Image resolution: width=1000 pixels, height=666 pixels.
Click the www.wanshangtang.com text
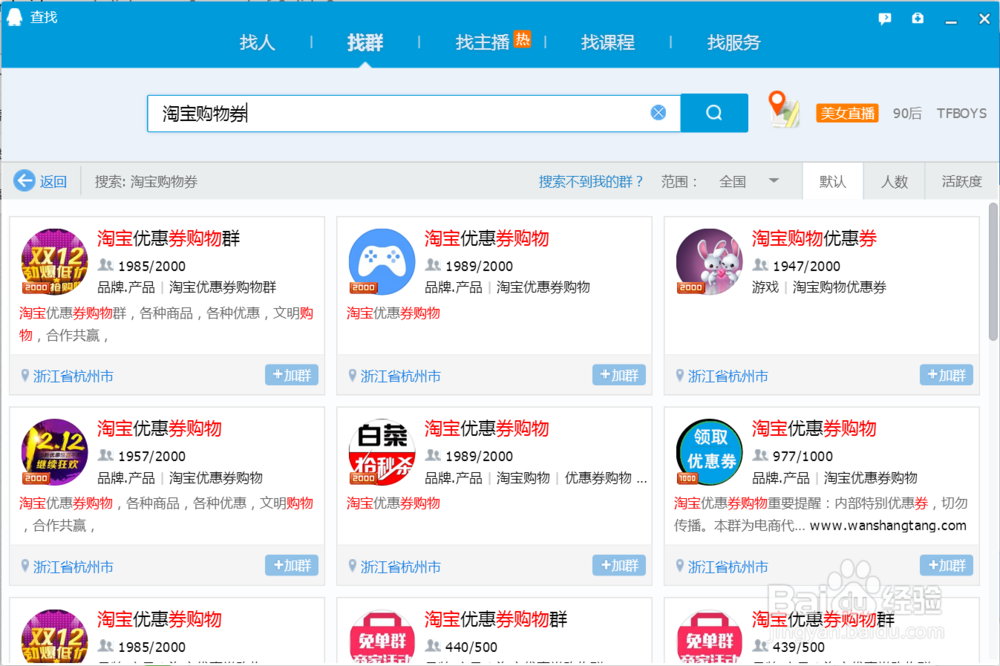888,525
